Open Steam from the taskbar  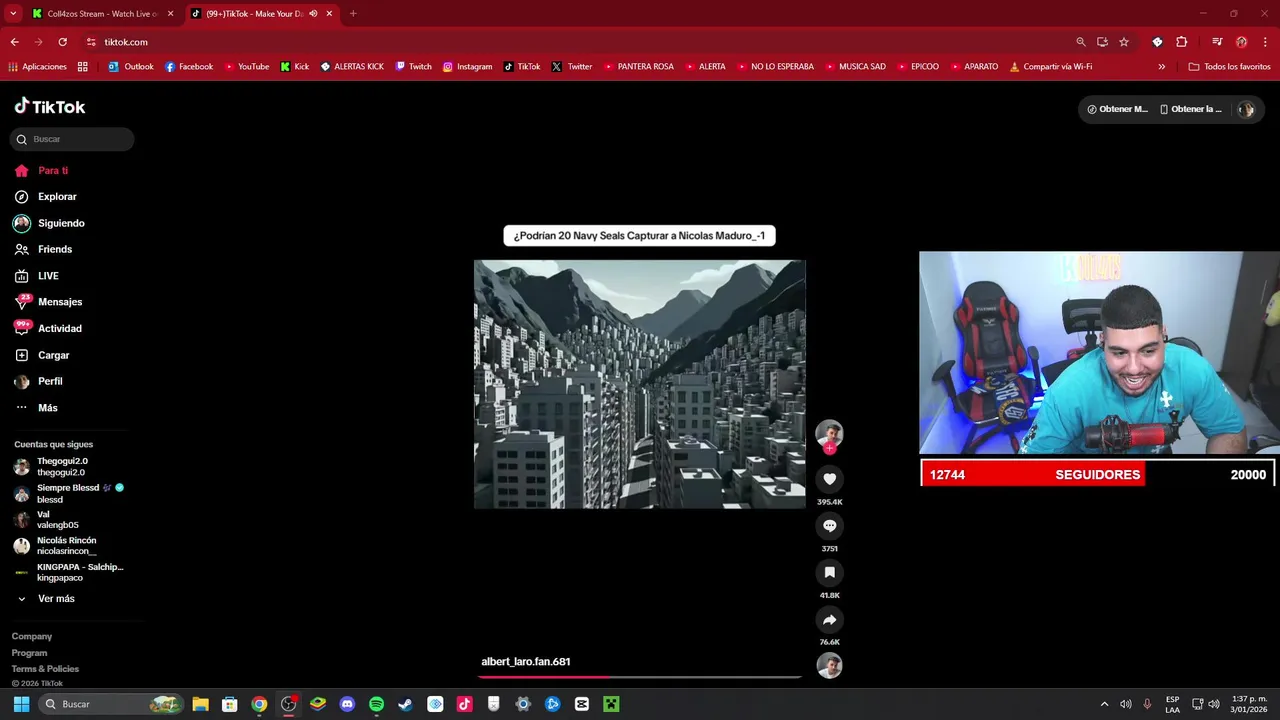pyautogui.click(x=405, y=704)
